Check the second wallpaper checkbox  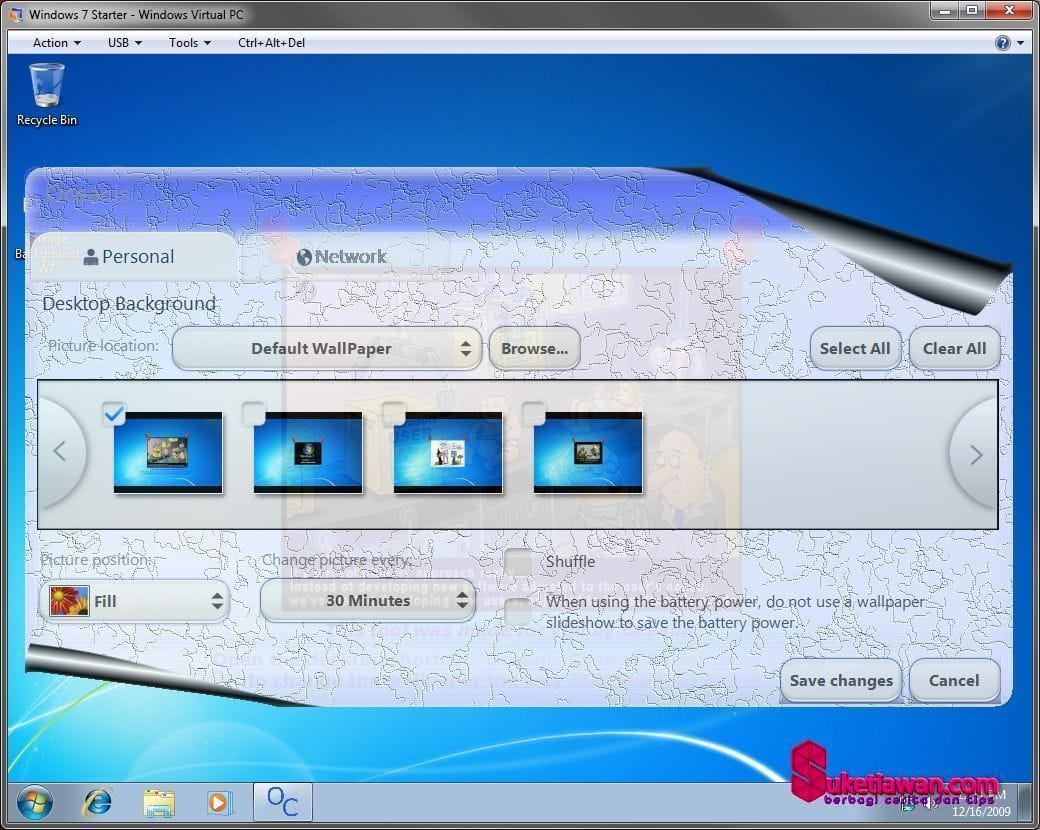(x=254, y=413)
